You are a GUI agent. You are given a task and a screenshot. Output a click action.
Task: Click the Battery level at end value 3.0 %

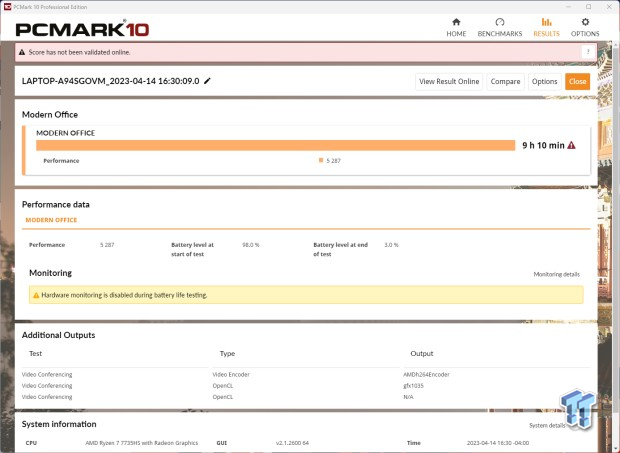pos(391,245)
